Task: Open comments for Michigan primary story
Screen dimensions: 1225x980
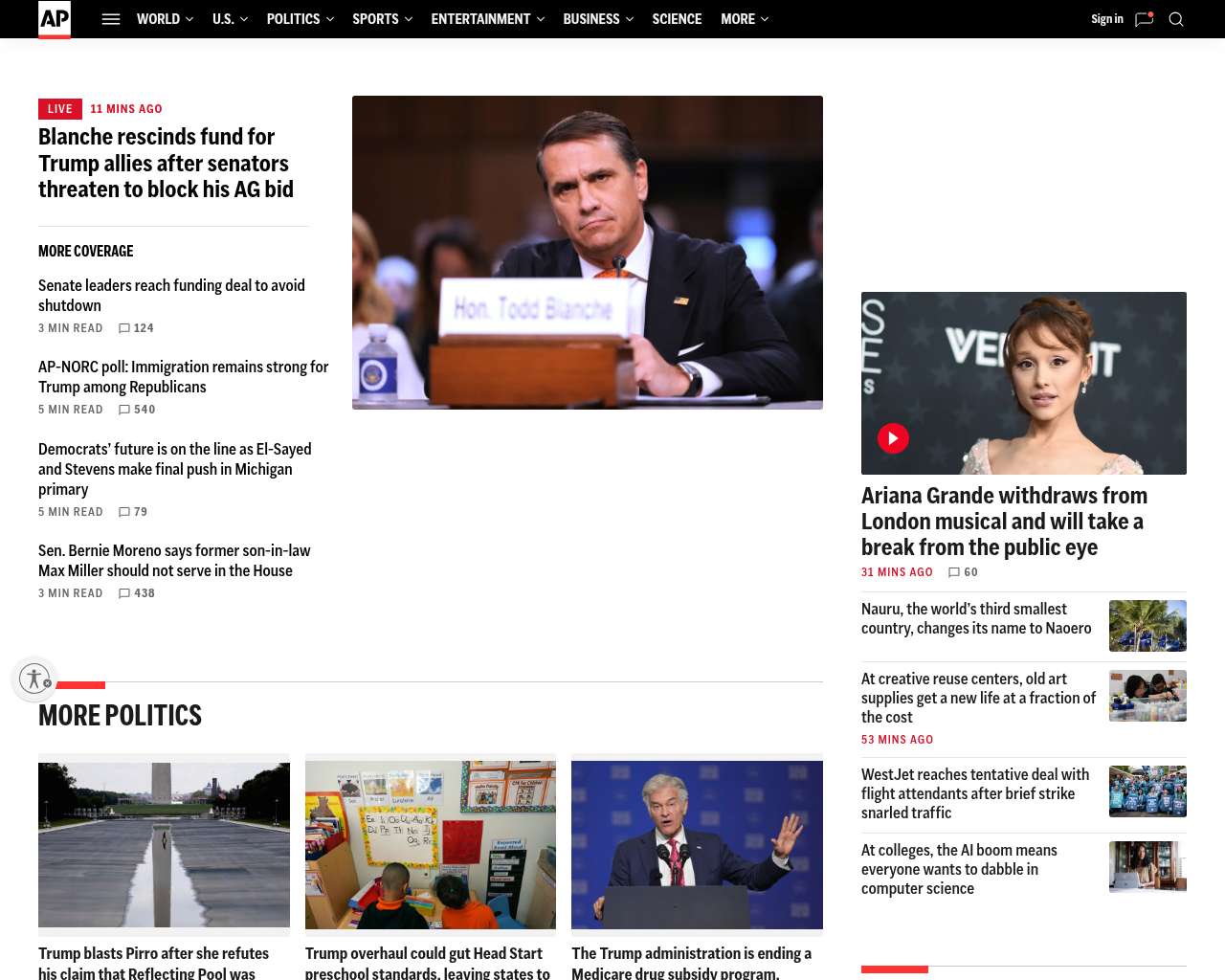Action: 133,512
